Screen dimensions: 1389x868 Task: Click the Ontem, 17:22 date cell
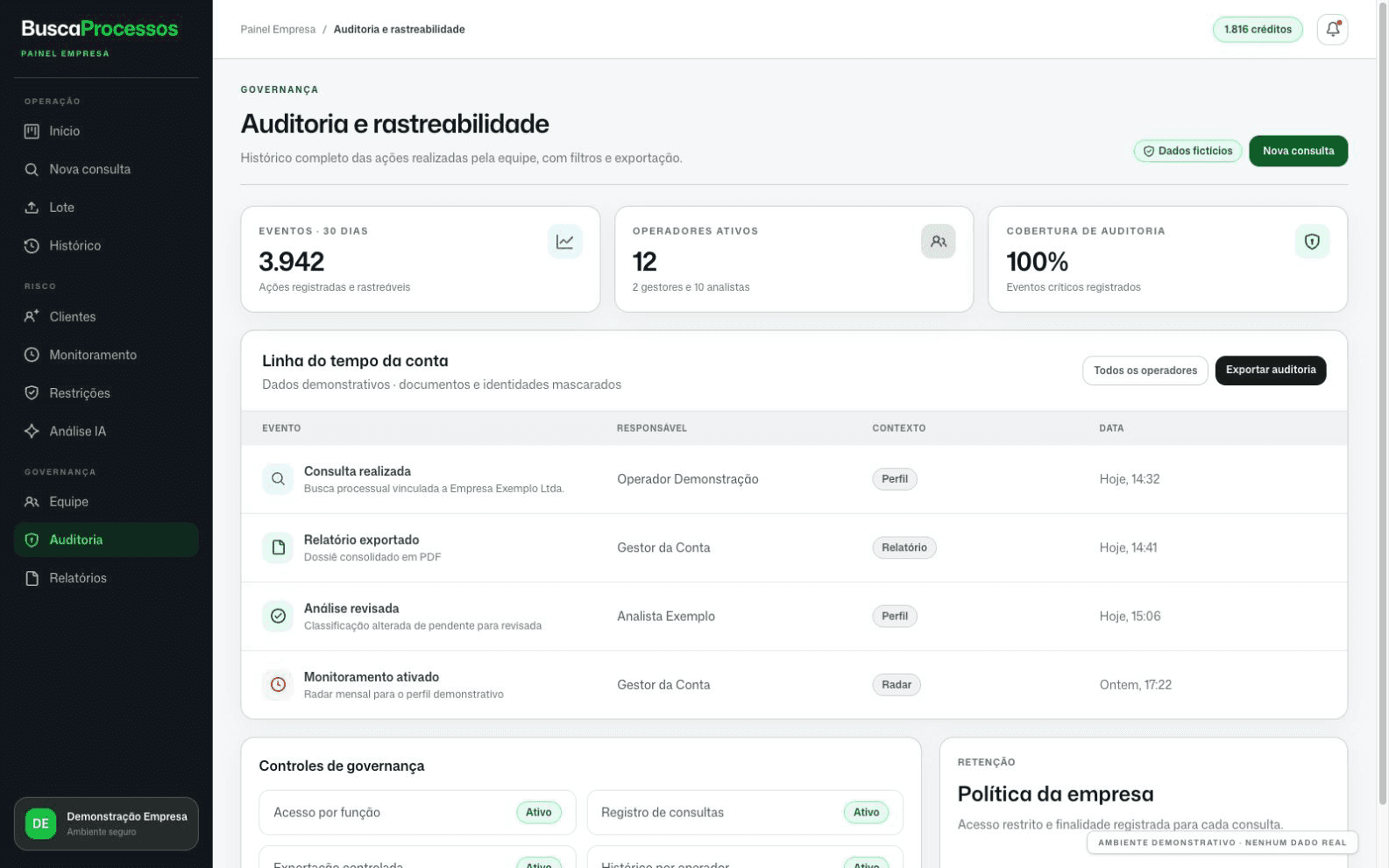[x=1136, y=685]
